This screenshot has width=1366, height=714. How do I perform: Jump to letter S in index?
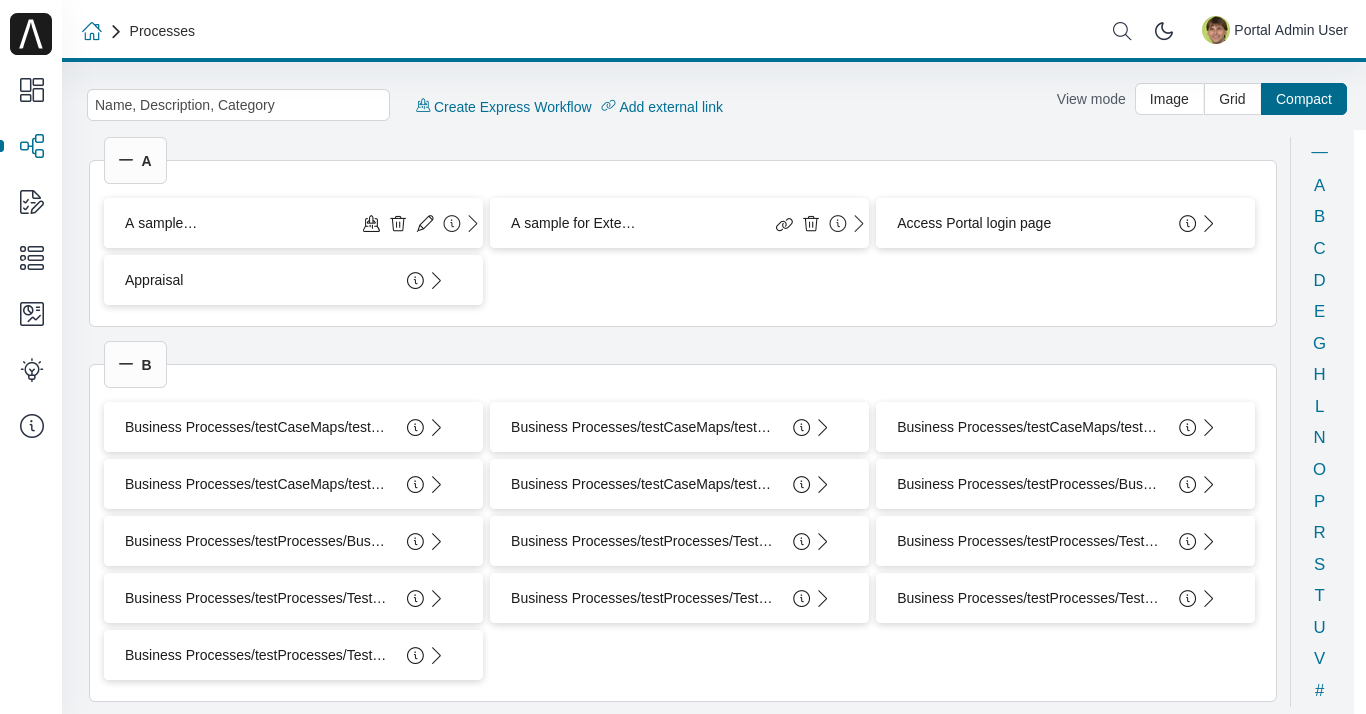click(1319, 564)
